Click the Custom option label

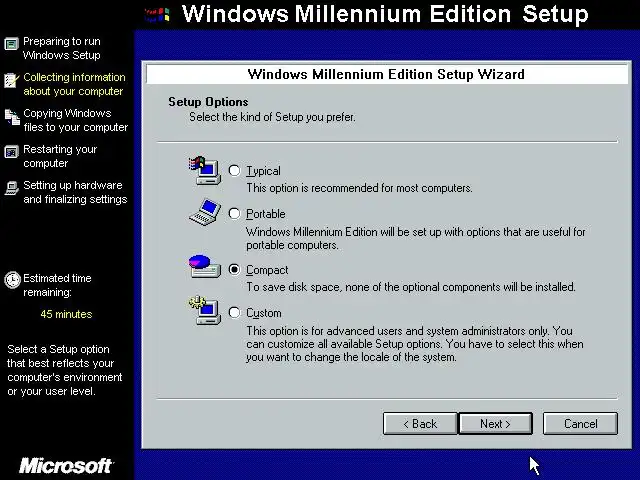click(264, 313)
